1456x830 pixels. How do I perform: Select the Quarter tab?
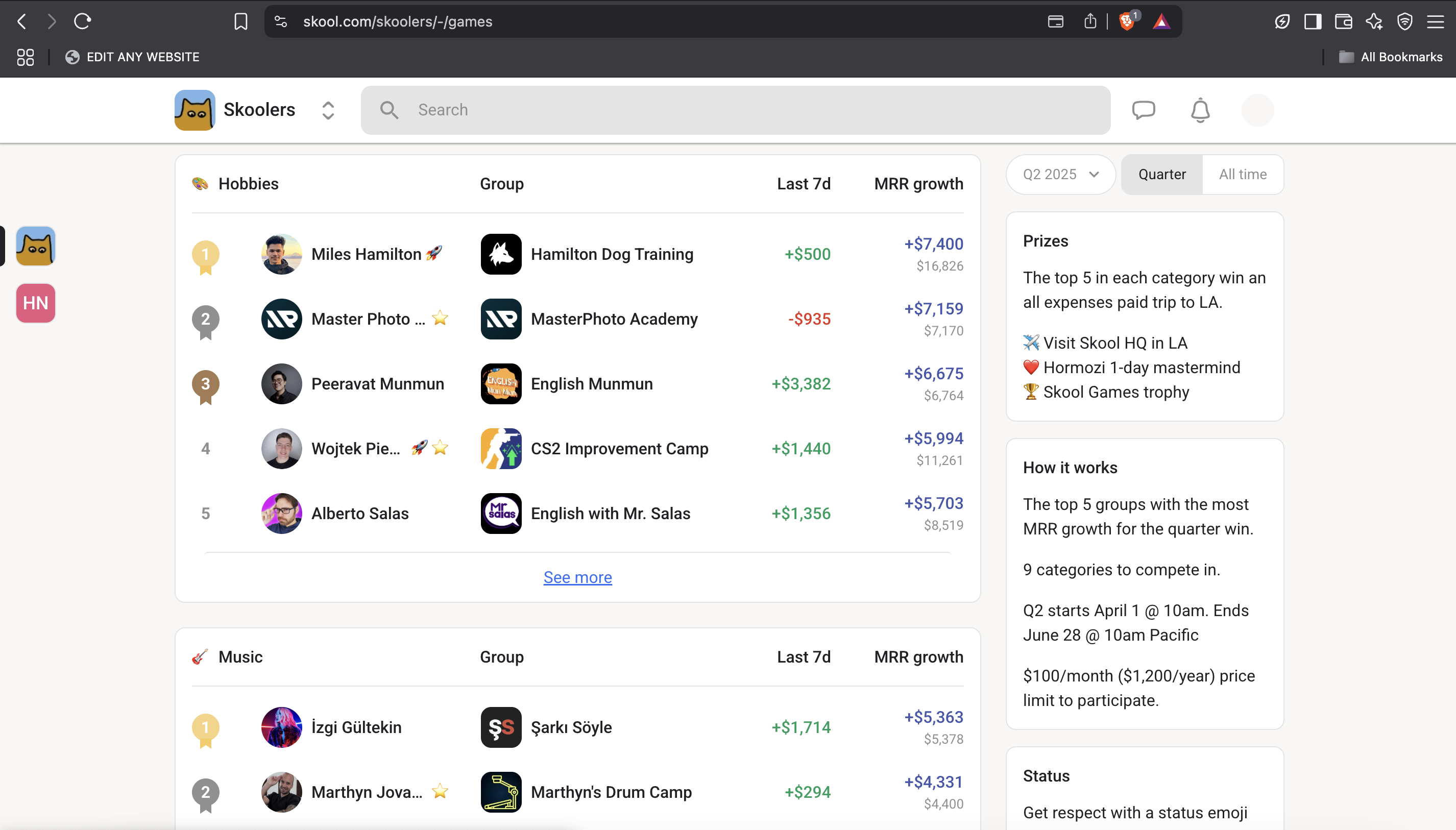pyautogui.click(x=1162, y=175)
